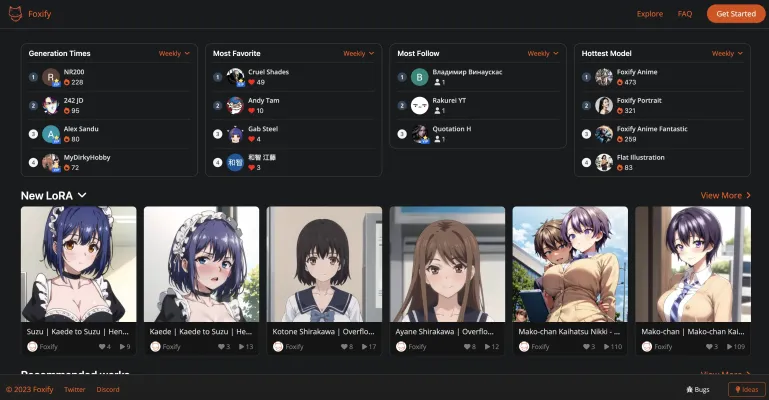The height and width of the screenshot is (400, 769).
Task: Click the Ideas button in footer
Action: [747, 389]
